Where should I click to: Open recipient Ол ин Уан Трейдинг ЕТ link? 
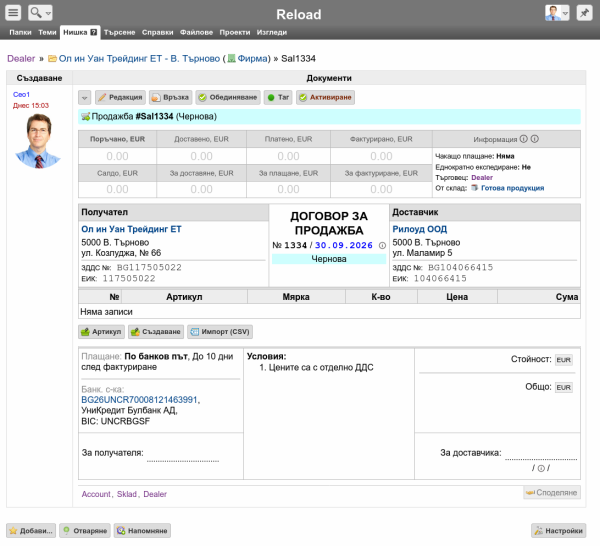[x=131, y=229]
